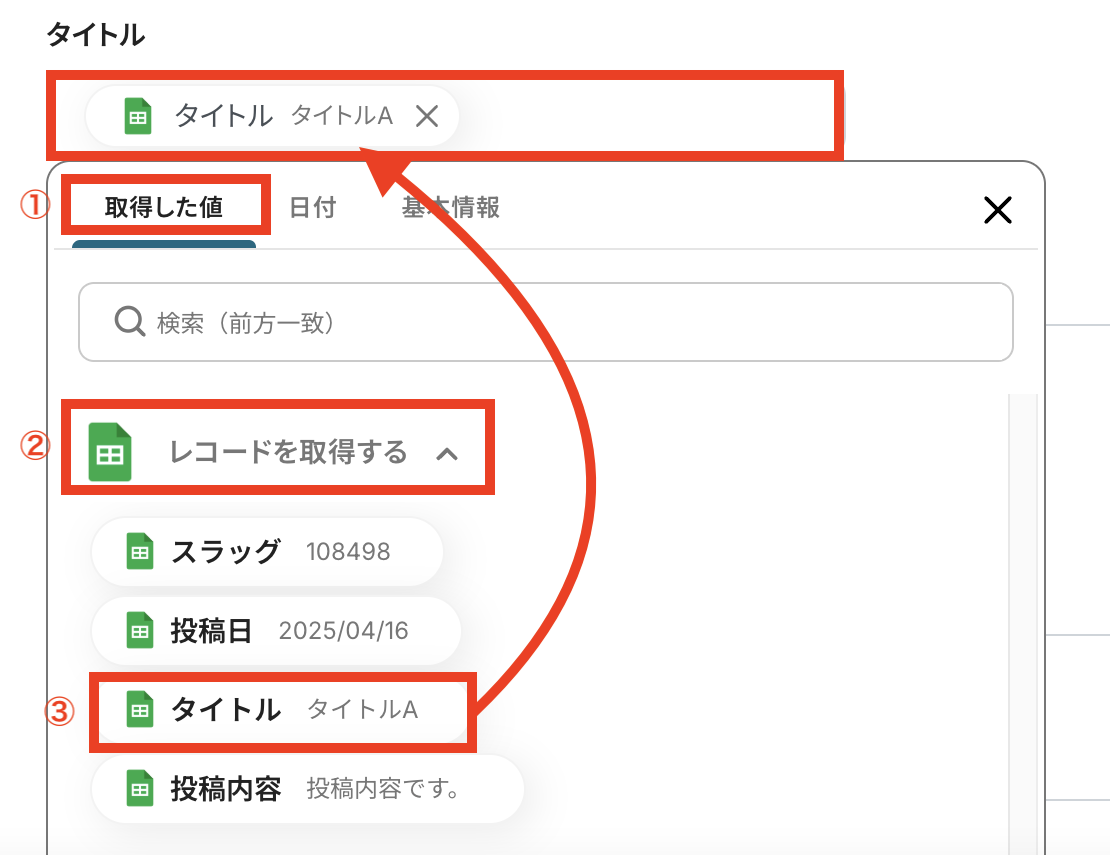Remove the タイトル chip with X icon

point(427,117)
